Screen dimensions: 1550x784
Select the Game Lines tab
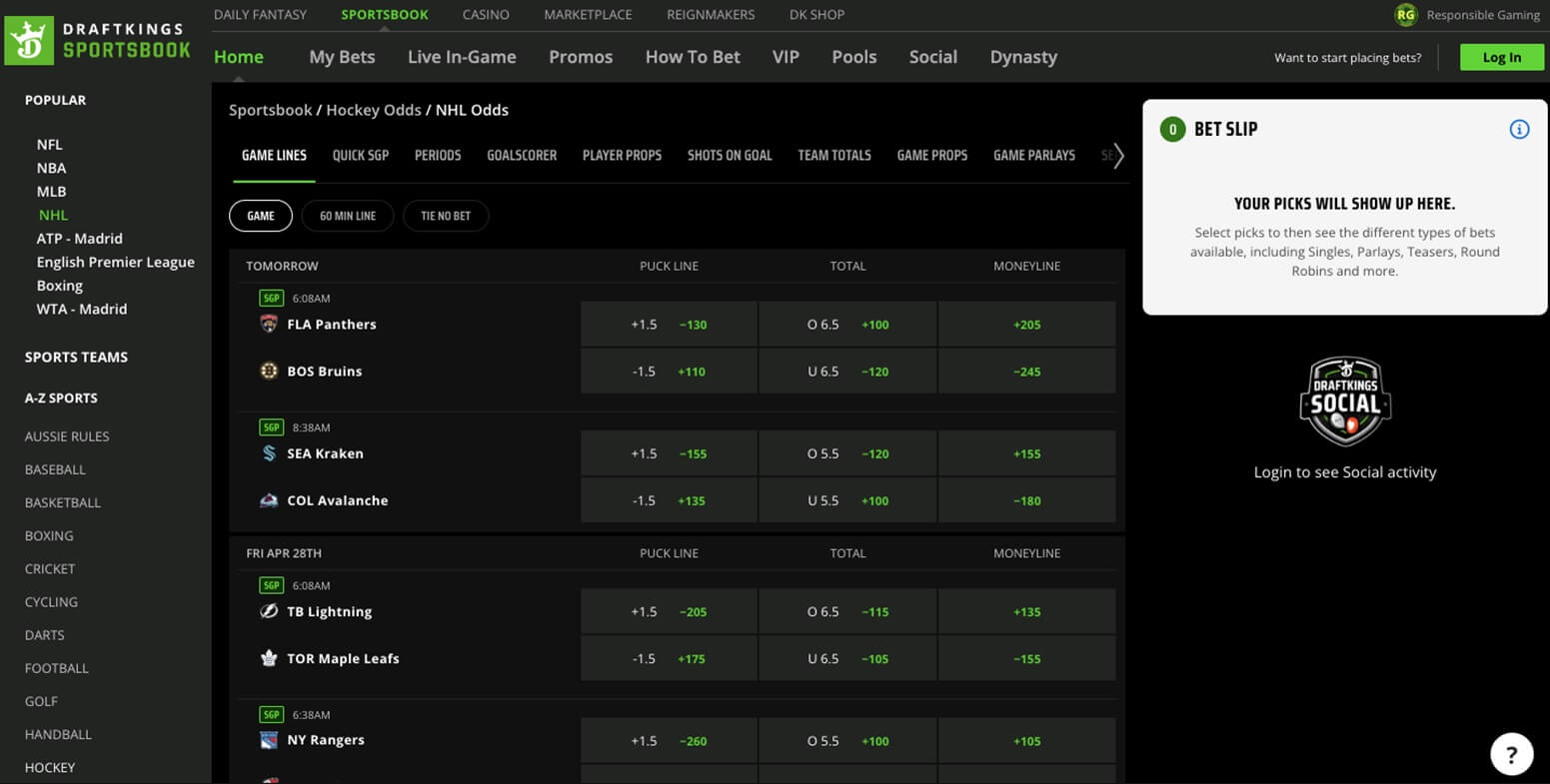click(x=274, y=155)
